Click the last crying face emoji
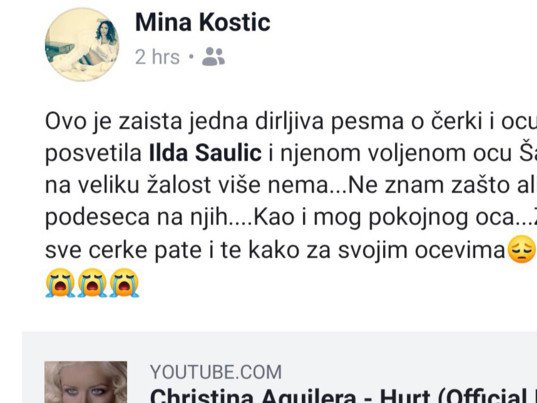 coord(124,283)
